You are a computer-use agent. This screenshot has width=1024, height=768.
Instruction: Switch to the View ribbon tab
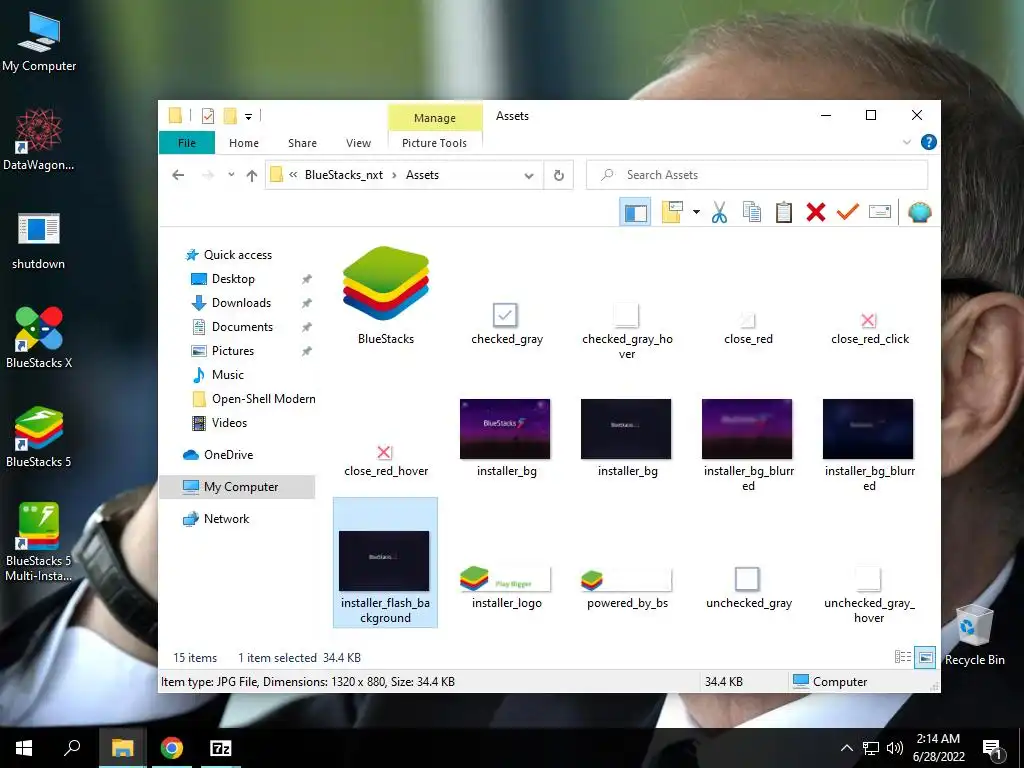(x=358, y=143)
